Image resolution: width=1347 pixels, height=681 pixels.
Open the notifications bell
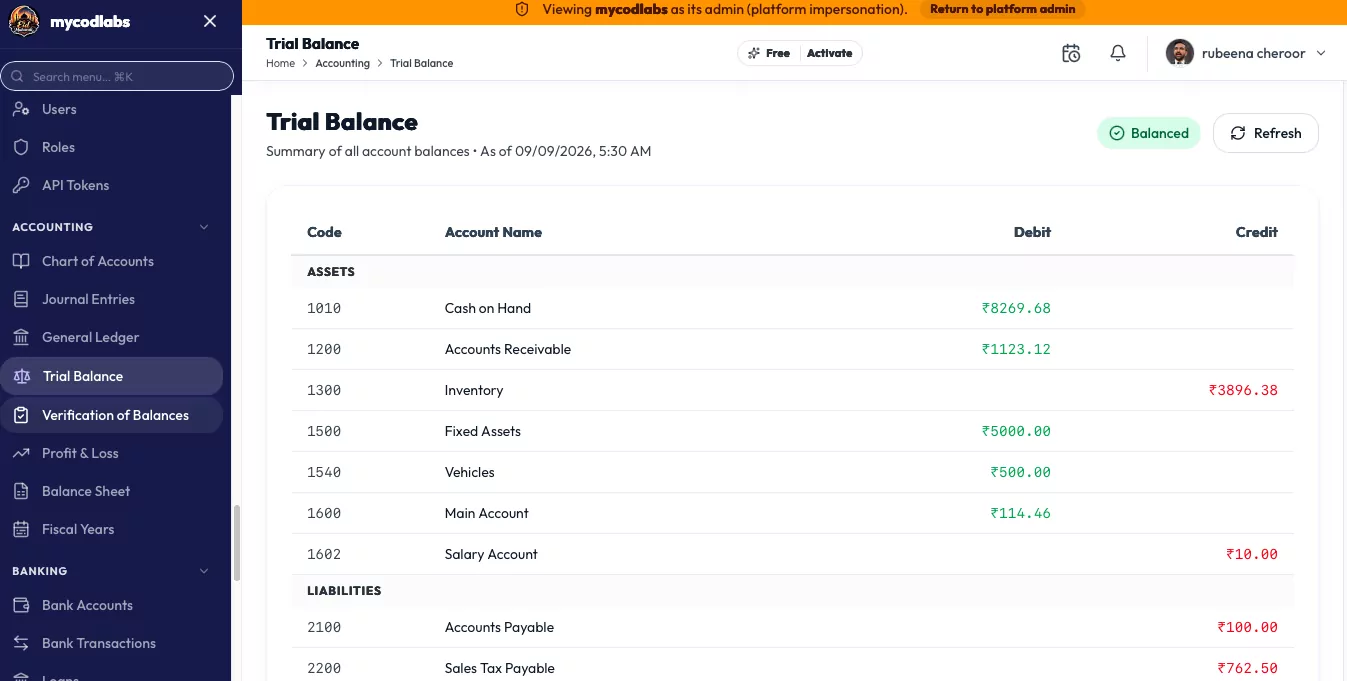click(1118, 53)
